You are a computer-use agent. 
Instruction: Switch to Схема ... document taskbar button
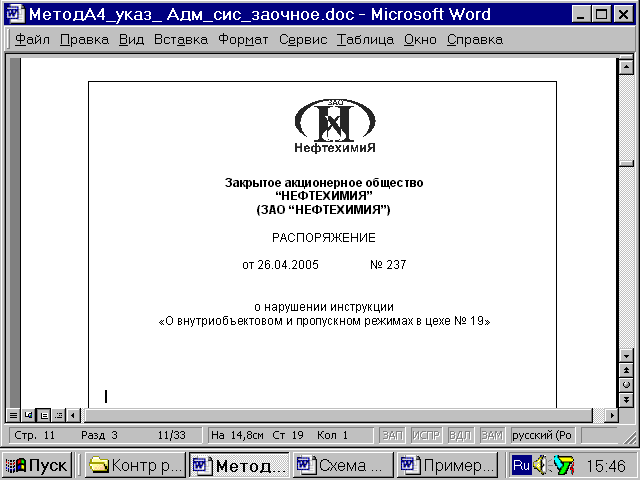point(343,465)
